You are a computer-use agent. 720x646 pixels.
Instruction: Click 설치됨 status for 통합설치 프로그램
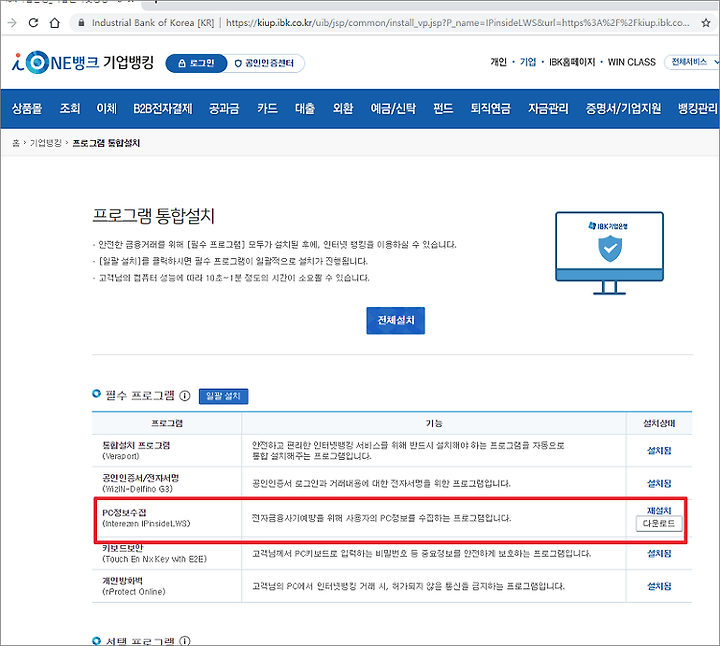pyautogui.click(x=659, y=451)
